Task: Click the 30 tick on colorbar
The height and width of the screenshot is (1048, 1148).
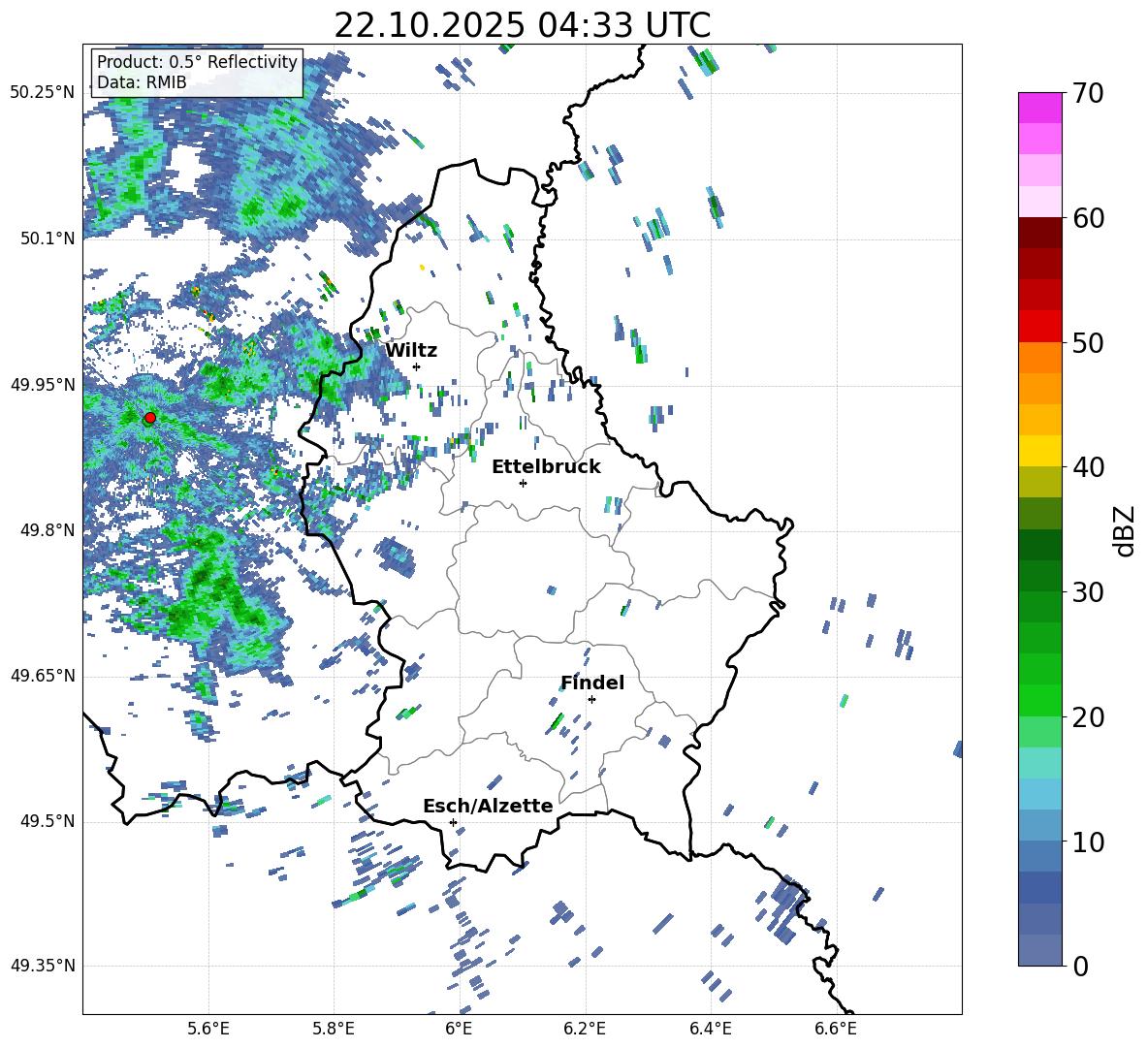Action: pyautogui.click(x=1088, y=592)
